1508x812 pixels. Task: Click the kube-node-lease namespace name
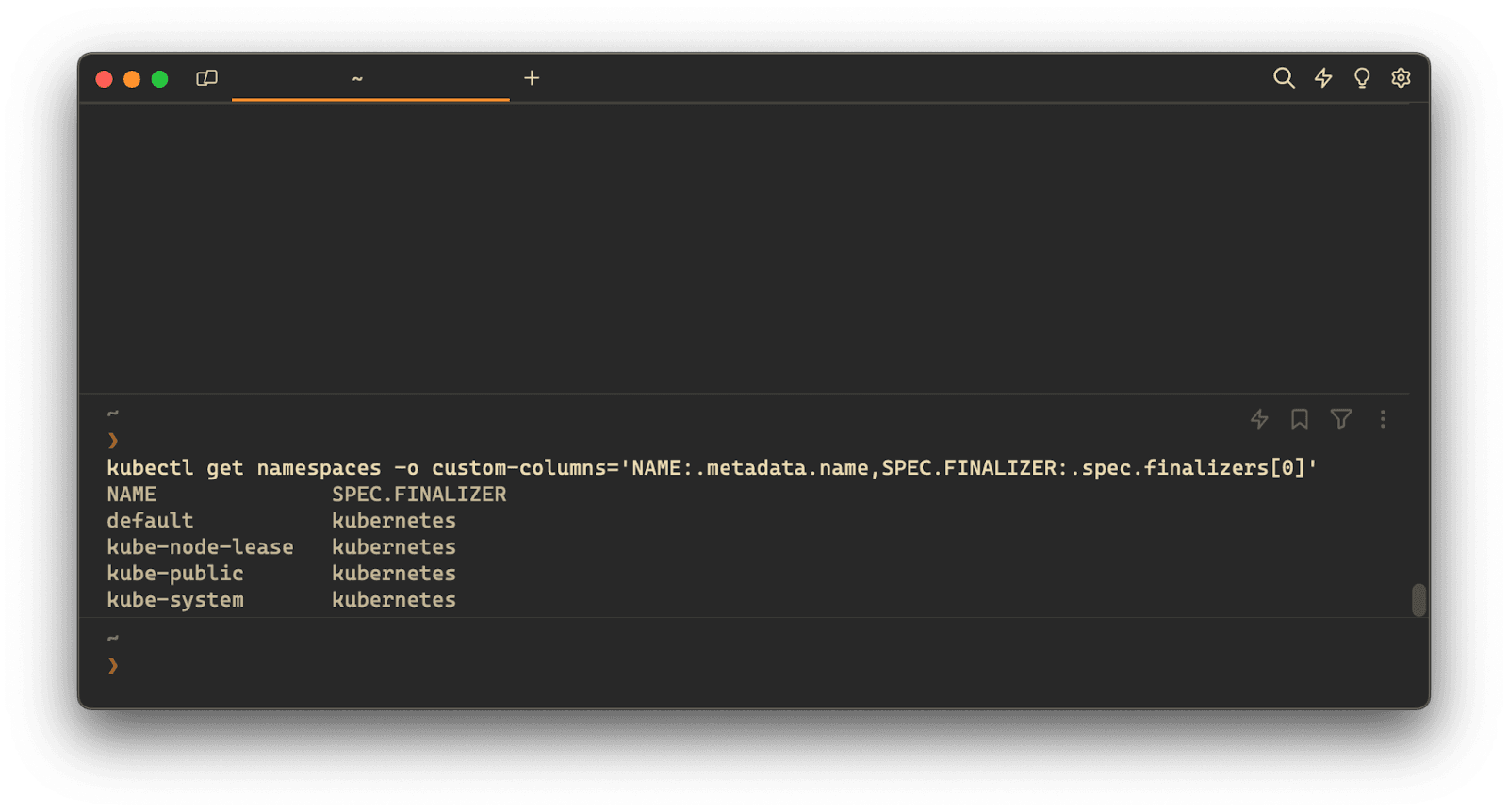tap(200, 547)
